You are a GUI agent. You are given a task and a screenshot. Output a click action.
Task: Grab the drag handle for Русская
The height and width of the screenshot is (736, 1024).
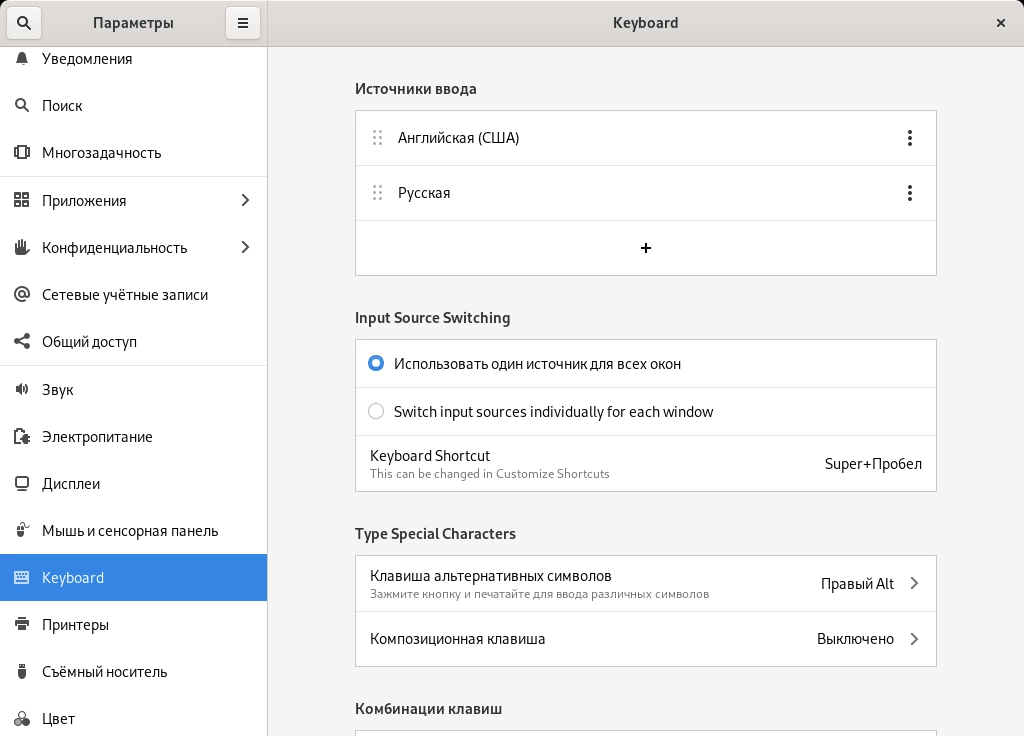pos(377,193)
